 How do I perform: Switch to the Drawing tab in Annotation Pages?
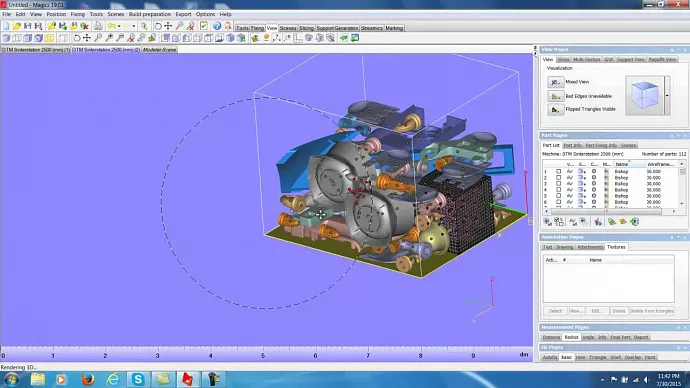click(564, 247)
